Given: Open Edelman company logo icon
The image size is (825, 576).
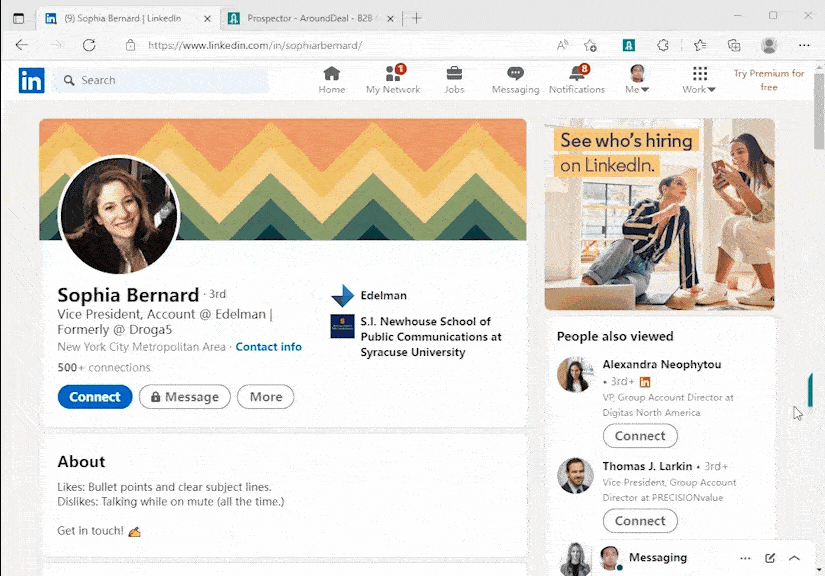Looking at the screenshot, I should [343, 296].
